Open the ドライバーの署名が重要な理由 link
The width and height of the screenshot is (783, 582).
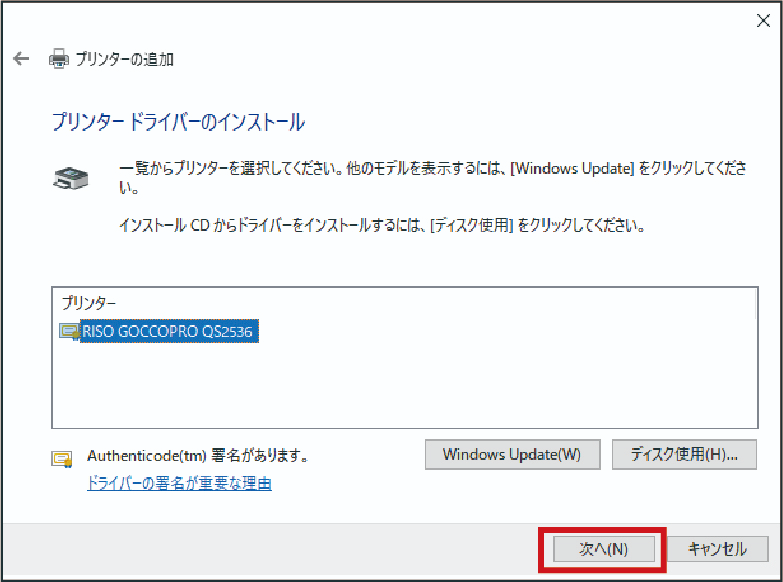tap(179, 484)
